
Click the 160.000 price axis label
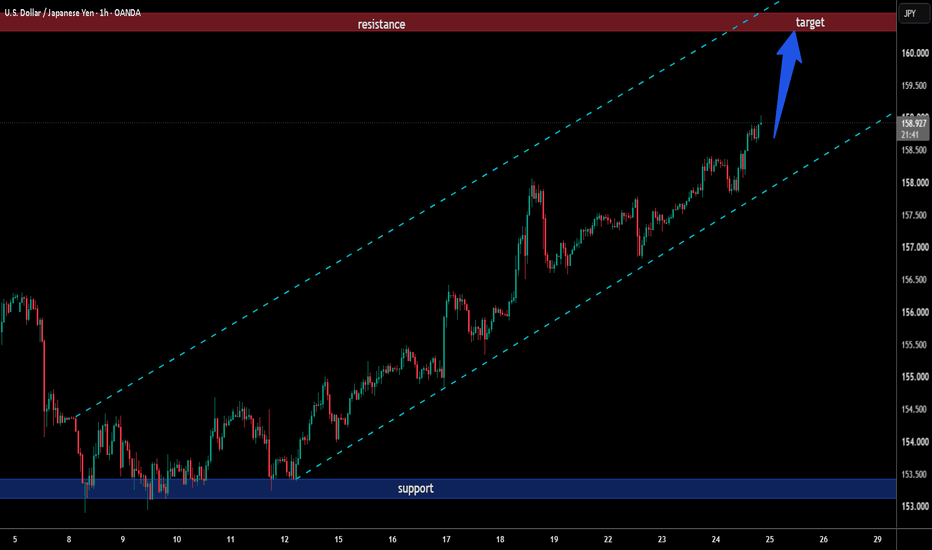click(x=914, y=53)
